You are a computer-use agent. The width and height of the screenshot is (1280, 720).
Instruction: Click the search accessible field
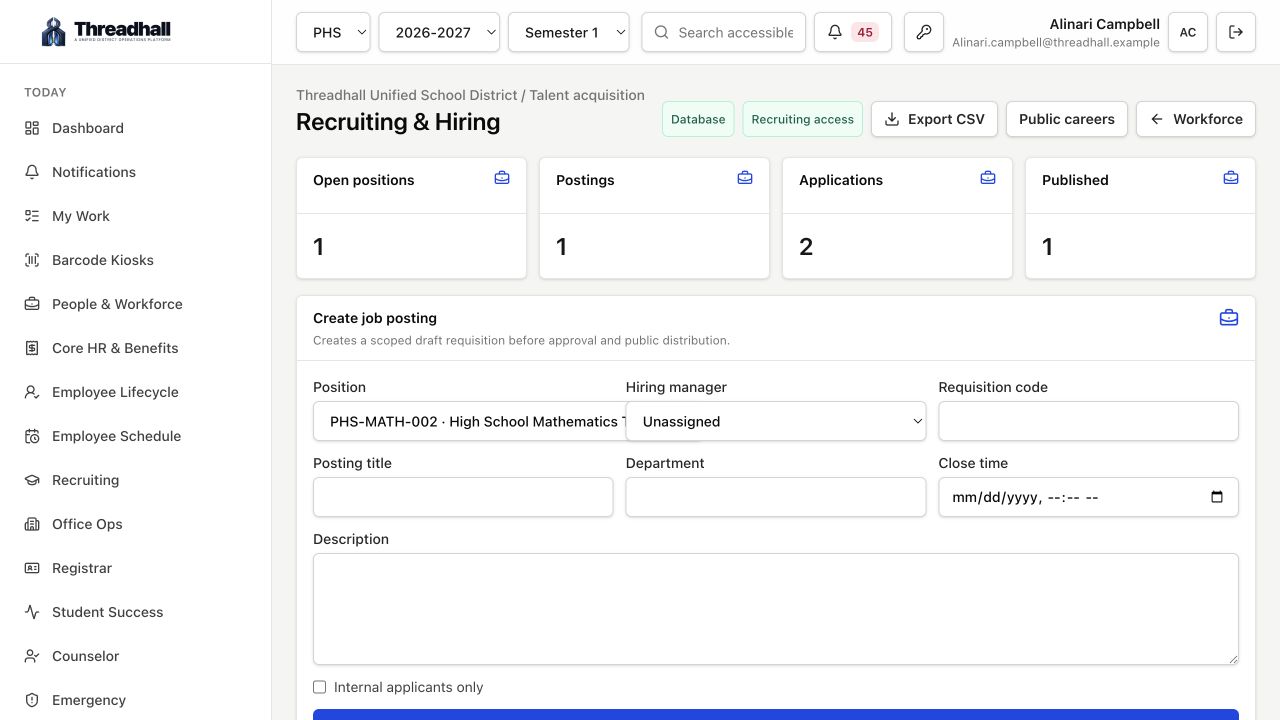[724, 32]
